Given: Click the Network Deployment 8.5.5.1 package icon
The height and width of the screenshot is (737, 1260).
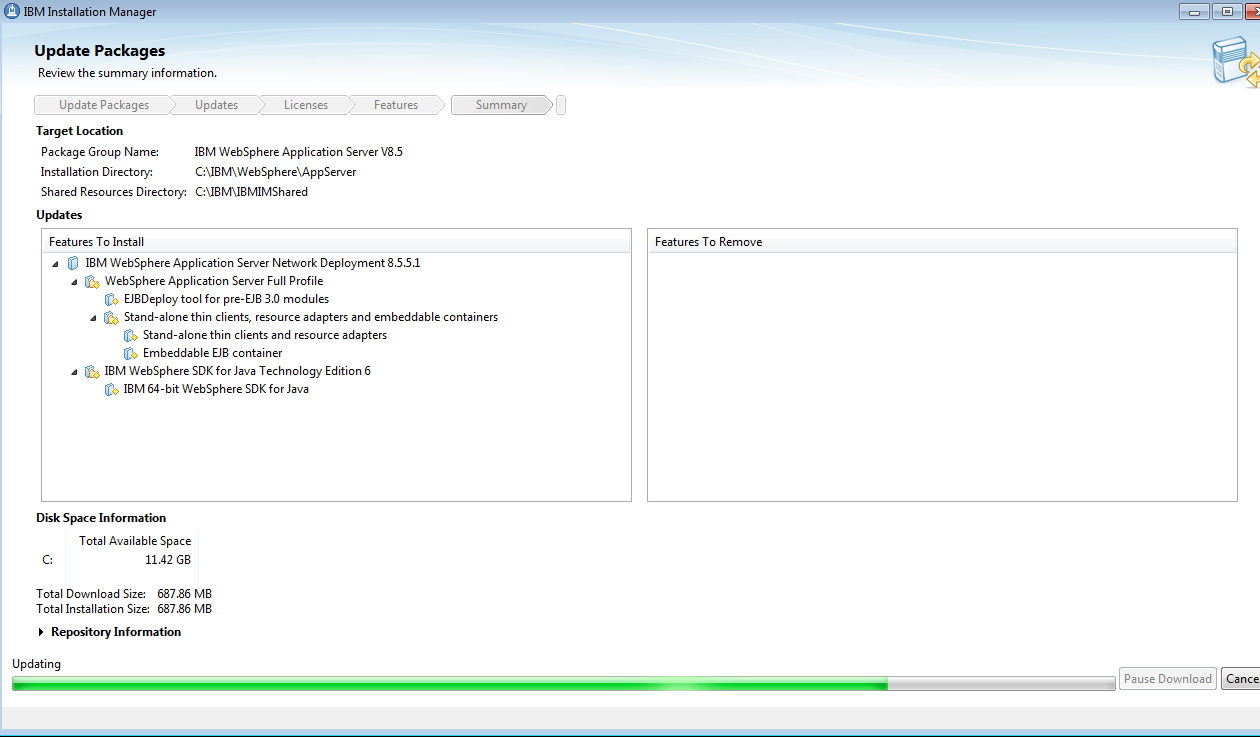Looking at the screenshot, I should (73, 263).
